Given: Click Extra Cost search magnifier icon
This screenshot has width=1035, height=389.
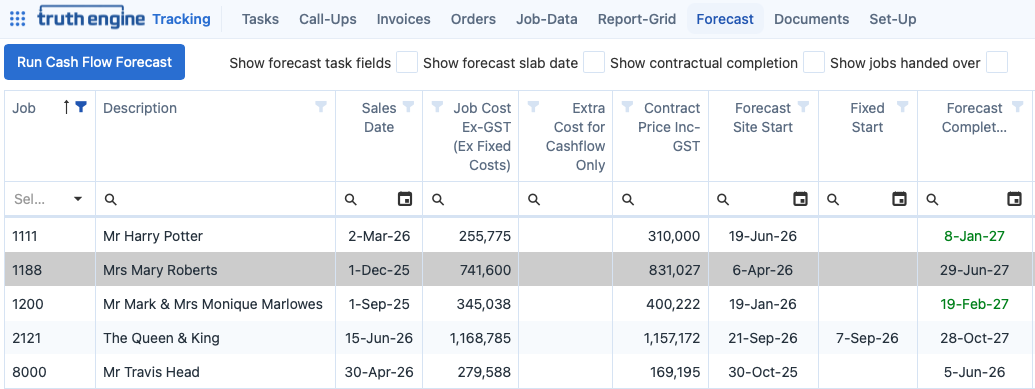Looking at the screenshot, I should click(x=534, y=199).
